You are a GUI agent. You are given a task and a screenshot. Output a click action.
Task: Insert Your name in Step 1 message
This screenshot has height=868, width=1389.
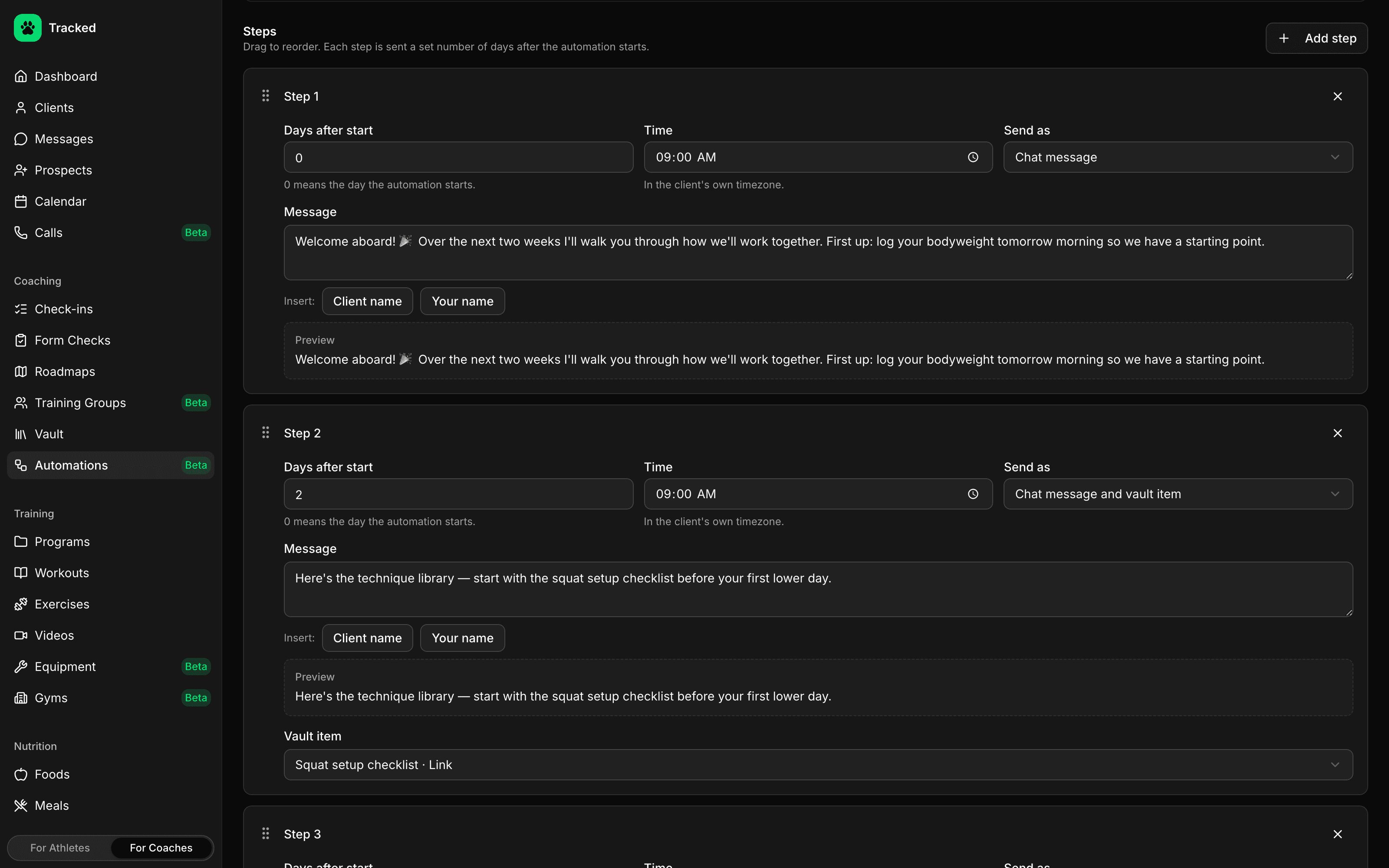(x=463, y=301)
